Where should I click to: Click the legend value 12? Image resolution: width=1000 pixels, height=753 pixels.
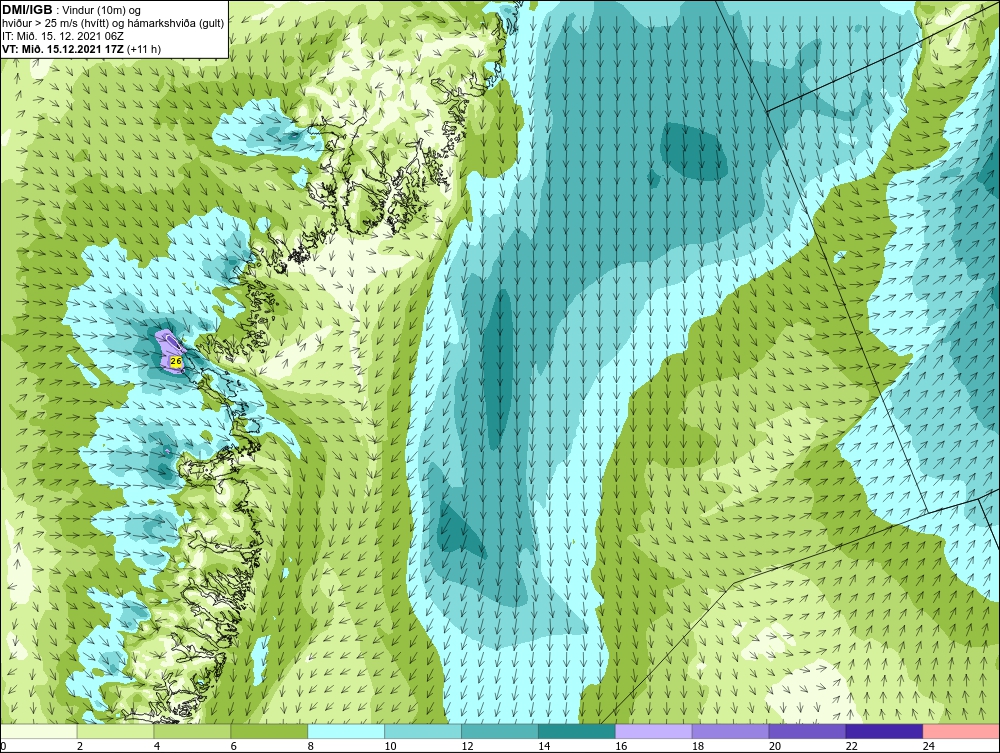[x=467, y=746]
